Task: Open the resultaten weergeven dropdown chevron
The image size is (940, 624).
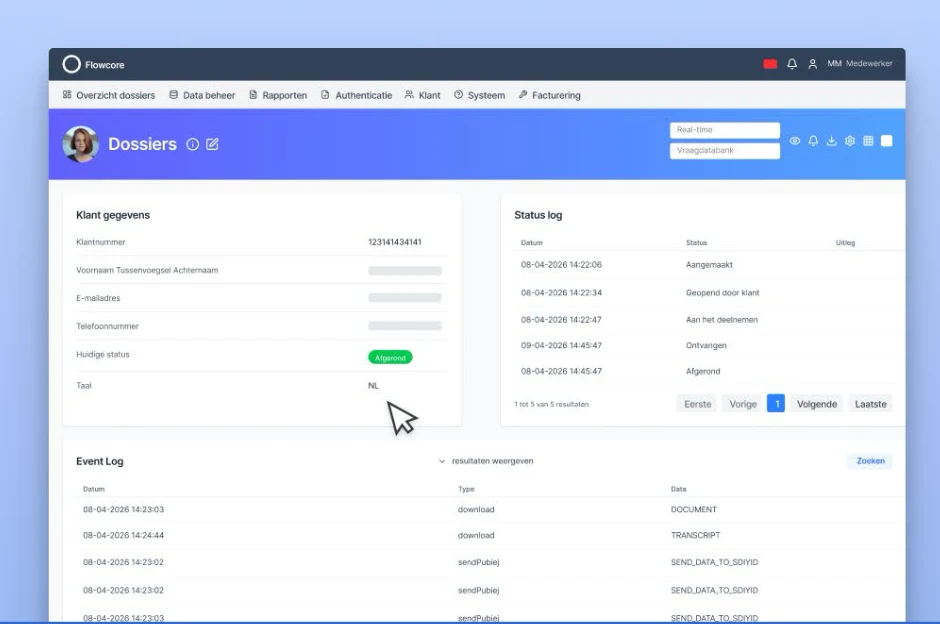Action: coord(442,461)
